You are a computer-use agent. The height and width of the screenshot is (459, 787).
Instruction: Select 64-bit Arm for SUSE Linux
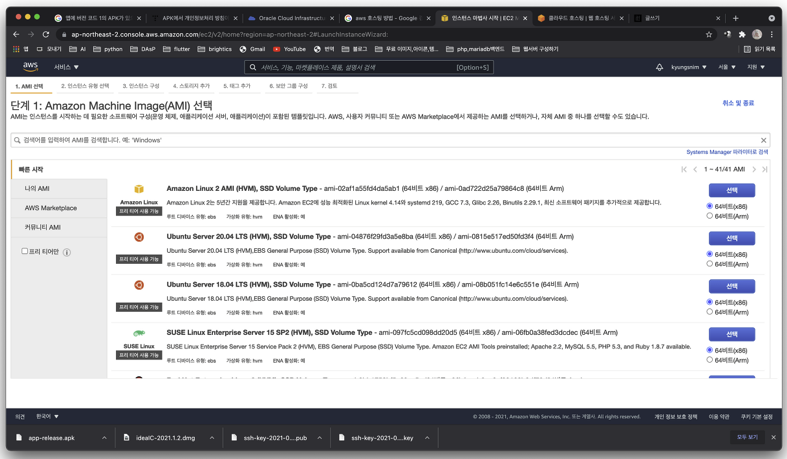click(709, 360)
